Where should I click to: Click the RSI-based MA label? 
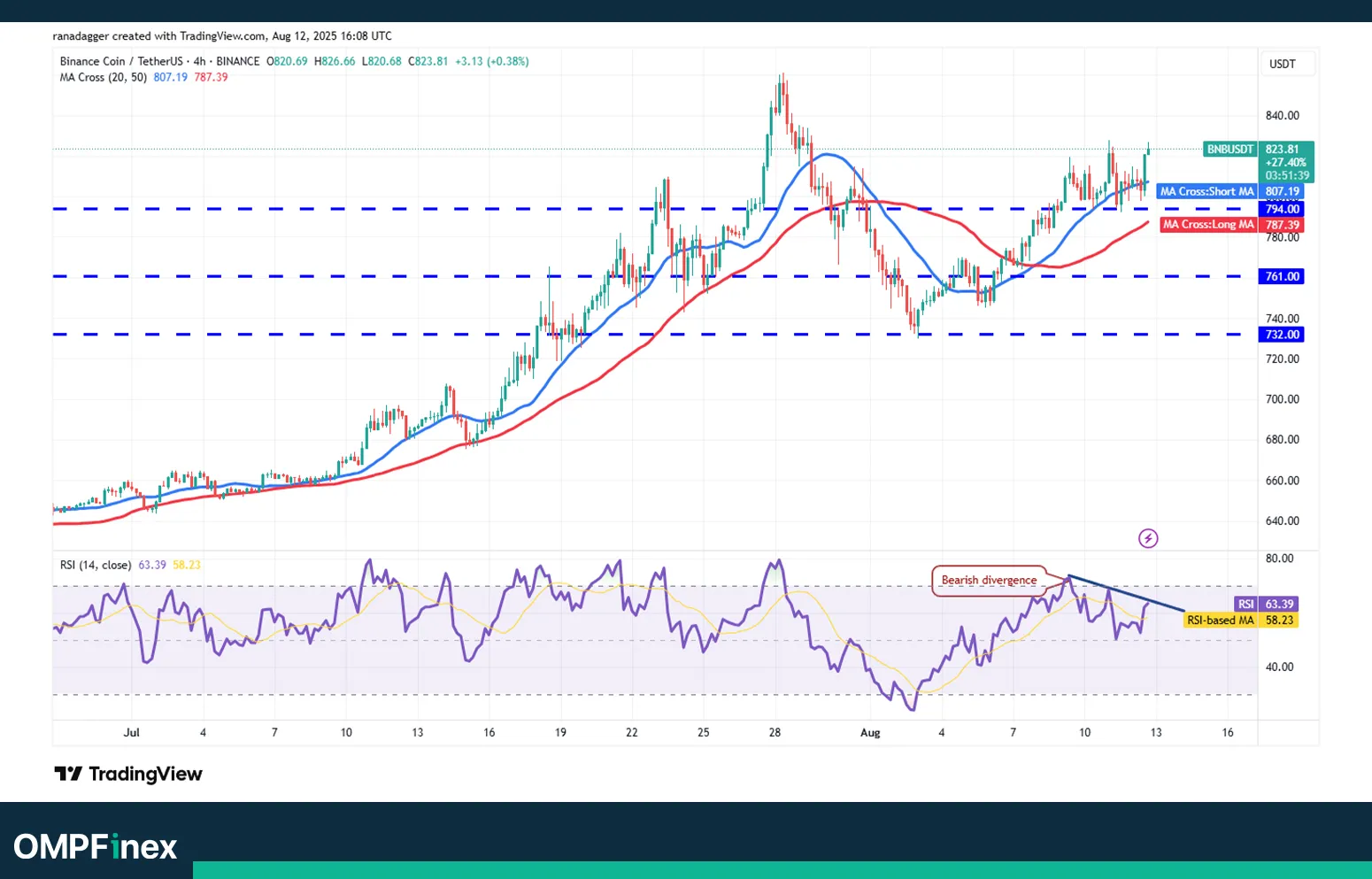pyautogui.click(x=1221, y=621)
